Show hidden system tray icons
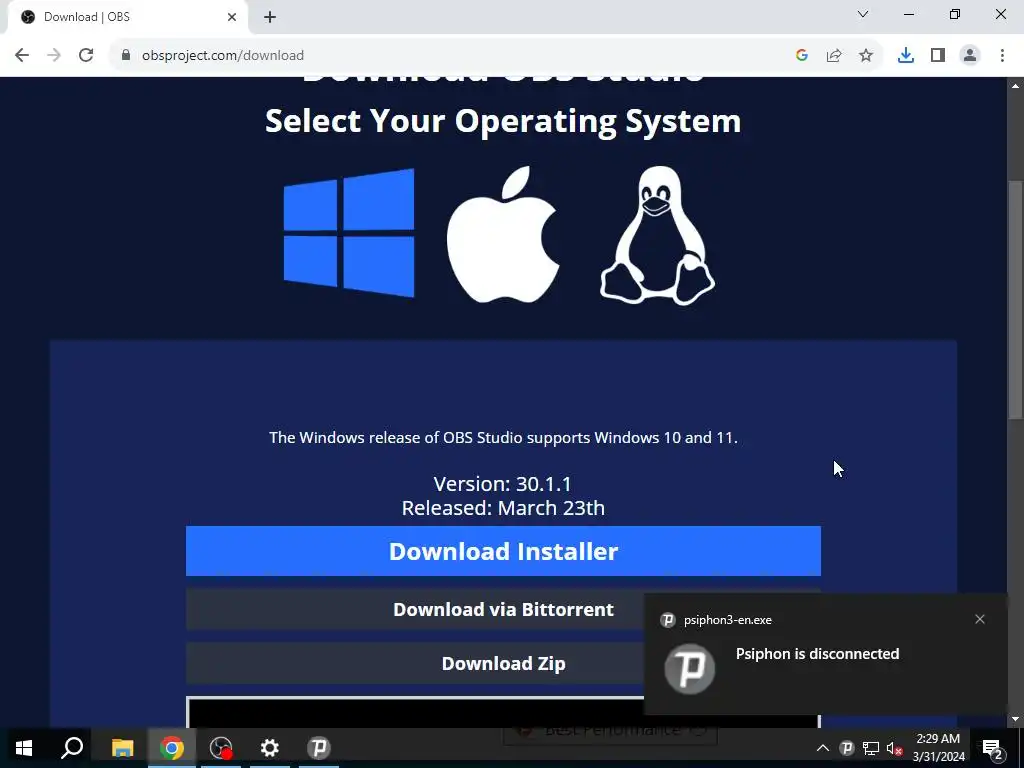 823,748
